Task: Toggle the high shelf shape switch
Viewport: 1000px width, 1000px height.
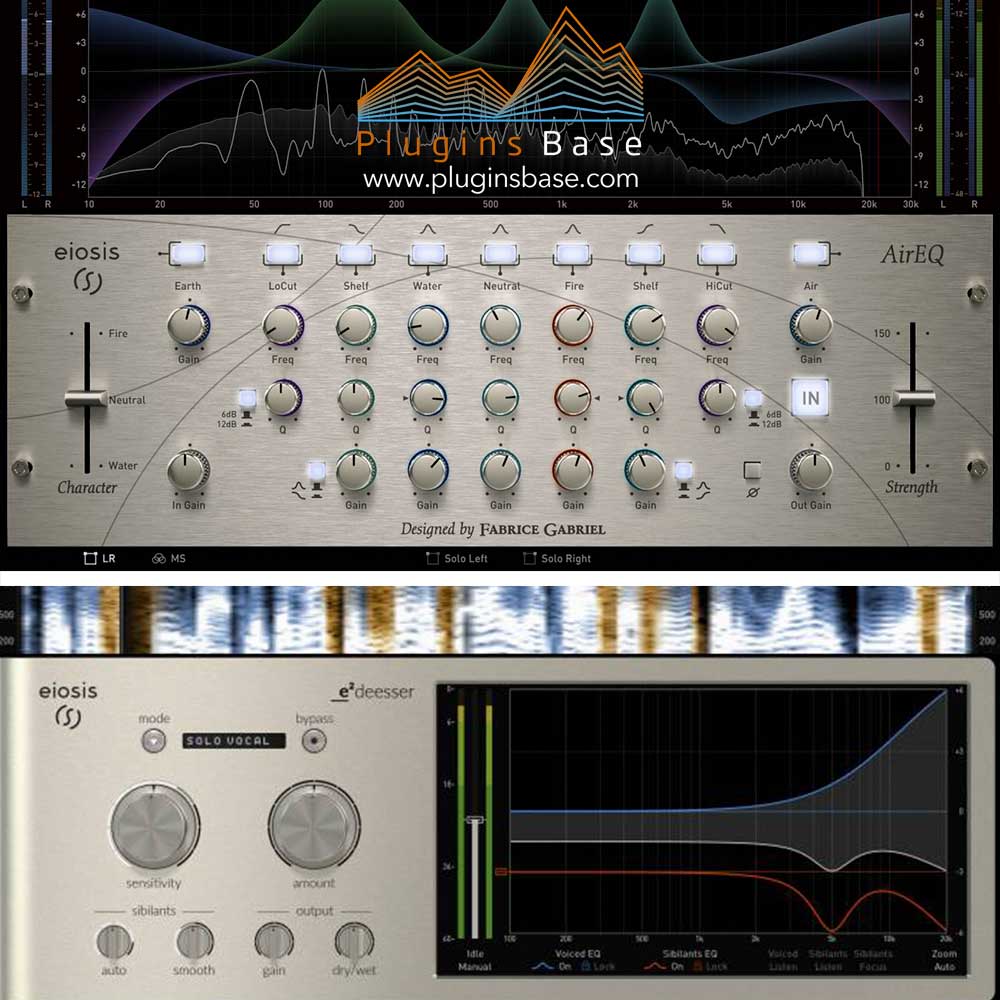Action: pyautogui.click(x=683, y=472)
